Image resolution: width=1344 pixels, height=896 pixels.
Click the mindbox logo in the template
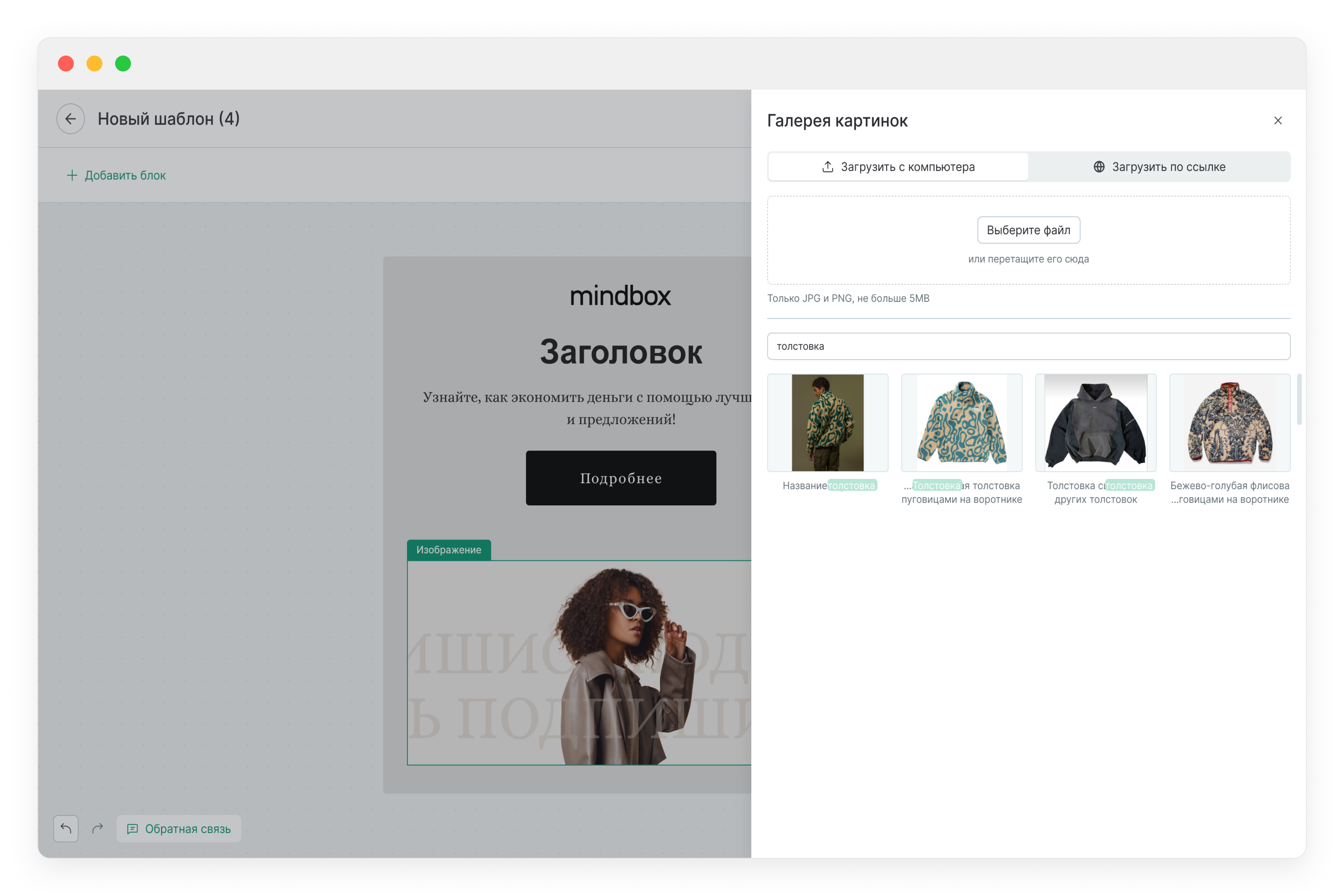pos(621,295)
